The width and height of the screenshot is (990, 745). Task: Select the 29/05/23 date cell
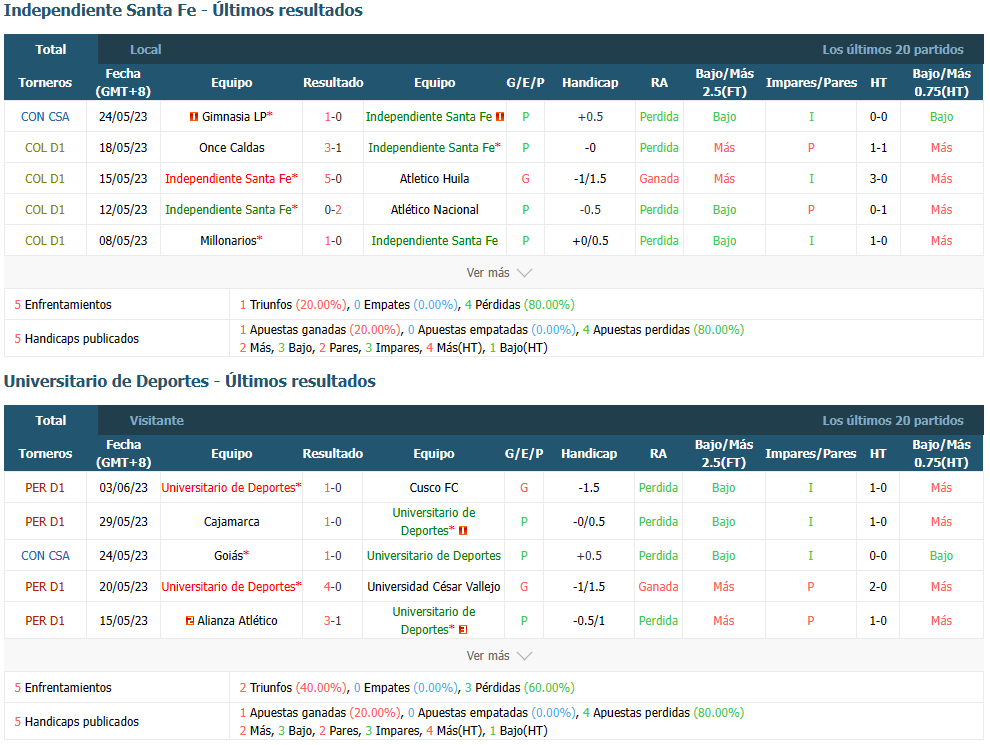123,522
